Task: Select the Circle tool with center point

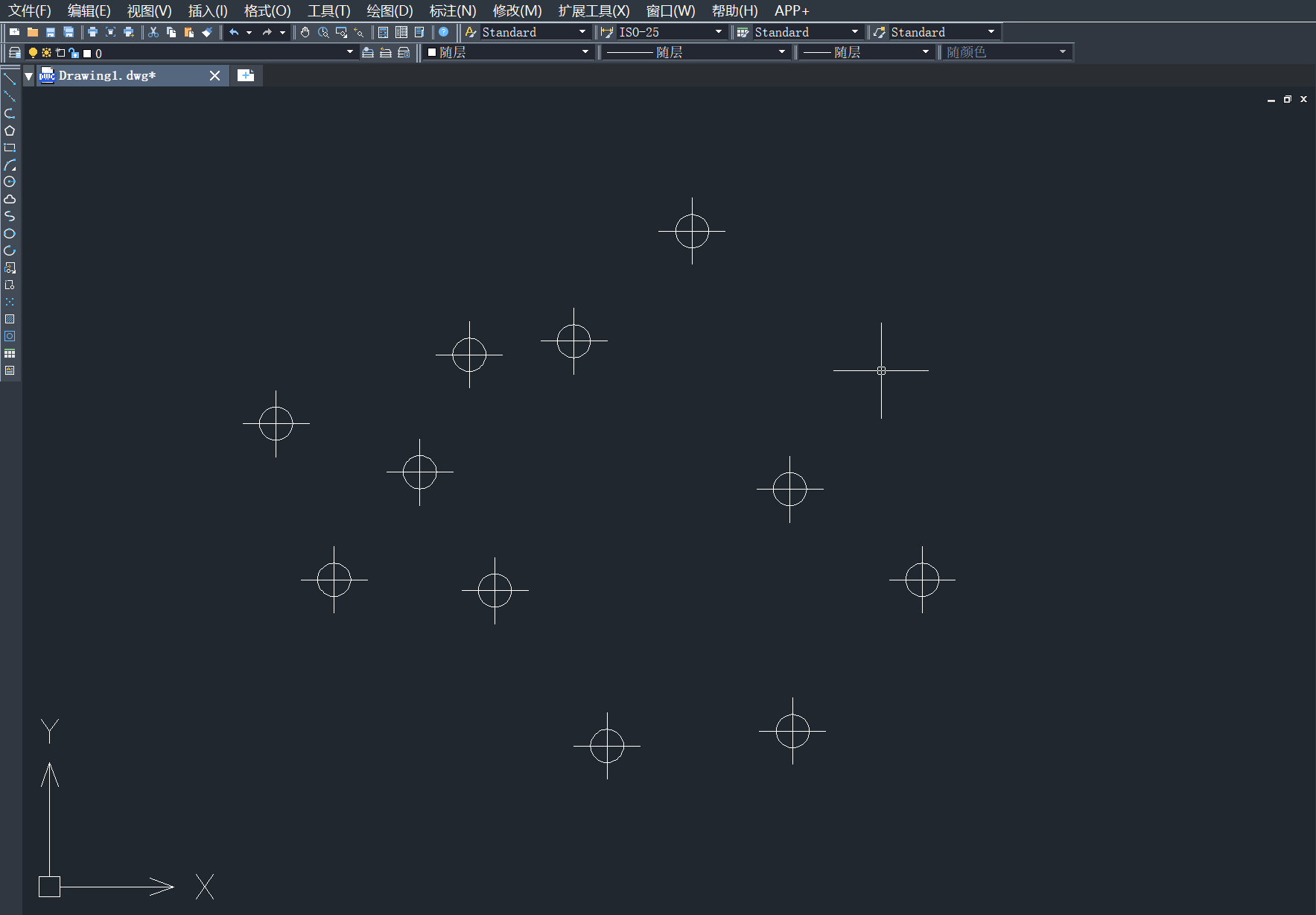Action: pos(10,182)
